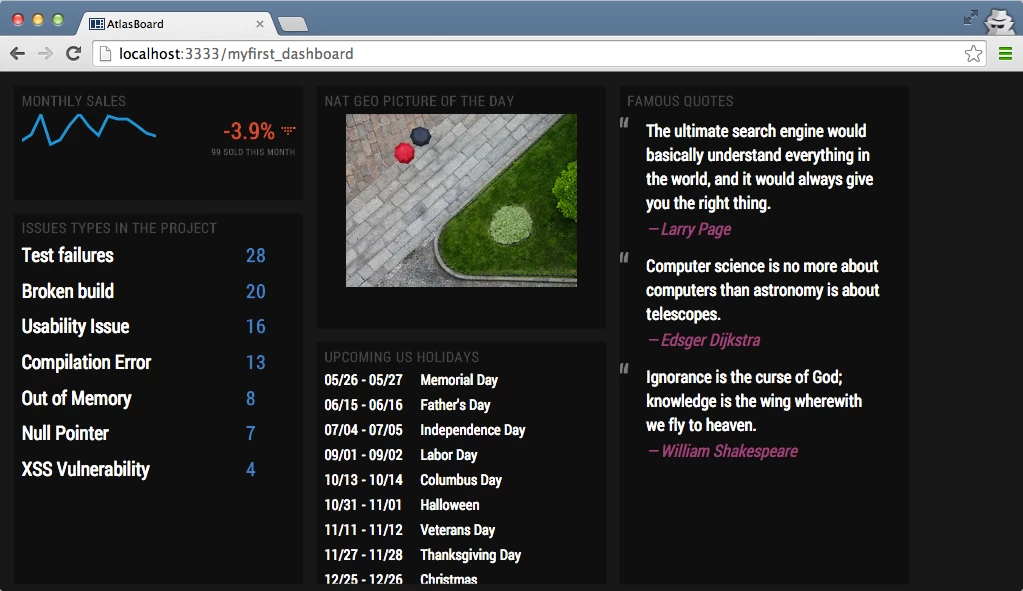Click the quote about computer science and astronomy
Viewport: 1023px width, 591px height.
click(x=763, y=290)
